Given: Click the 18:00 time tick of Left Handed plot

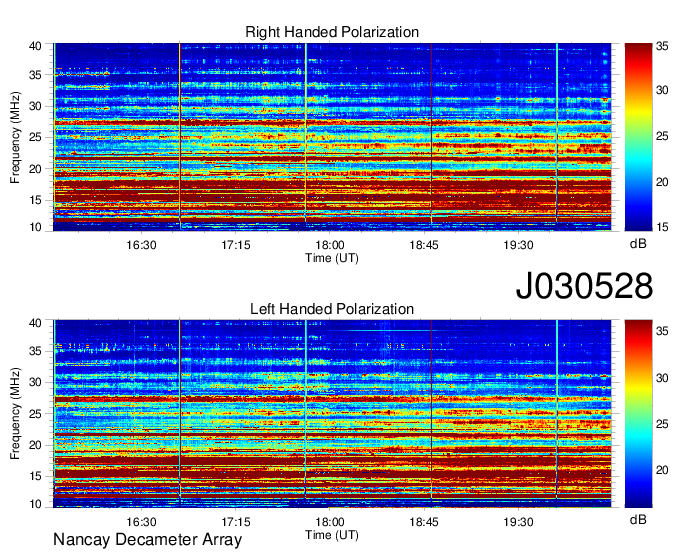Looking at the screenshot, I should (x=330, y=522).
